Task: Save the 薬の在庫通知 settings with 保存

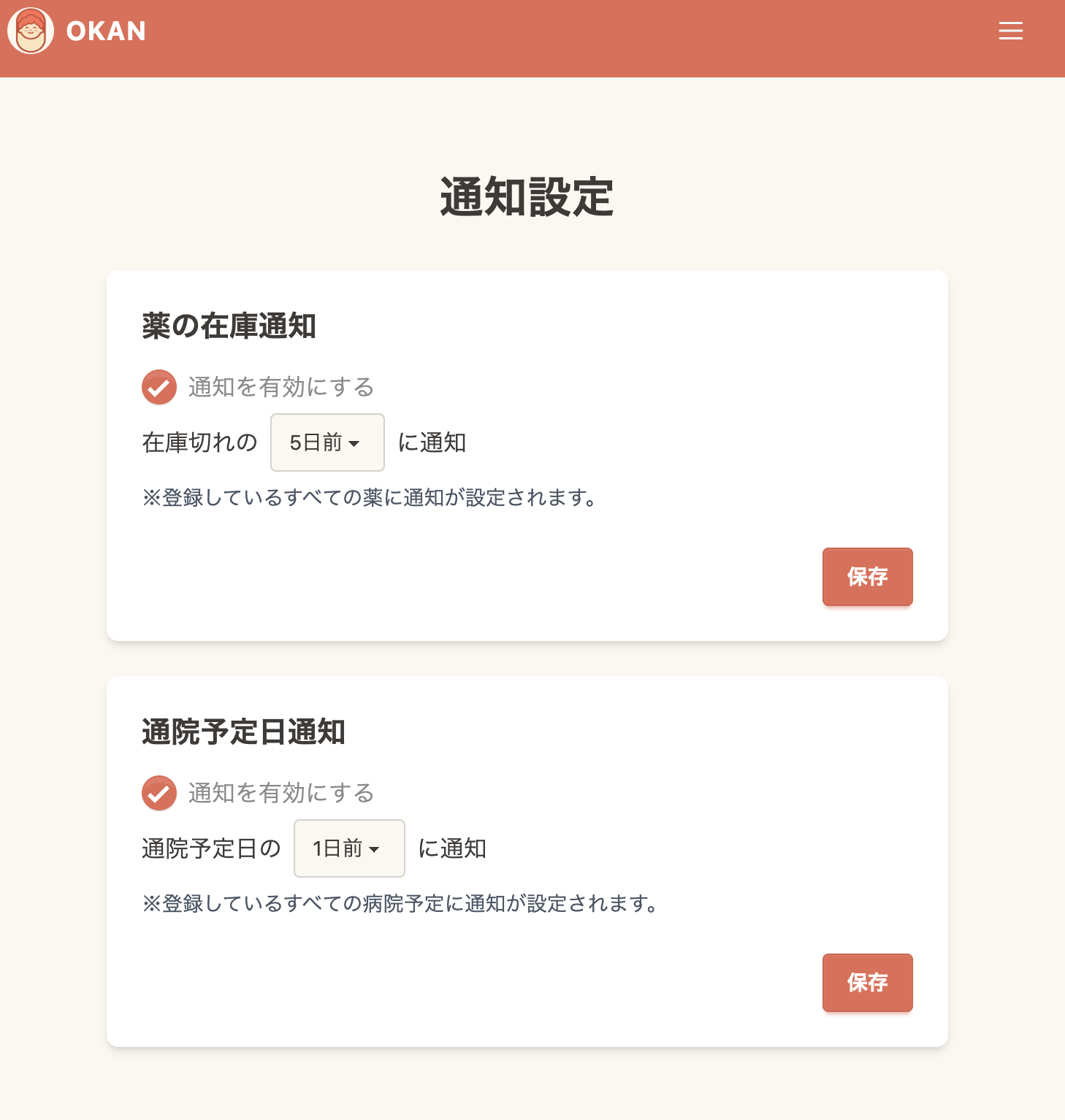Action: [867, 577]
